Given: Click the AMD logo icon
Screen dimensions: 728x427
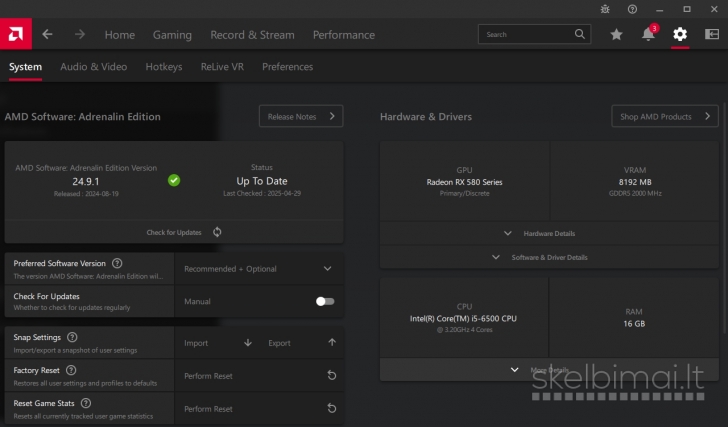Looking at the screenshot, I should [x=16, y=34].
